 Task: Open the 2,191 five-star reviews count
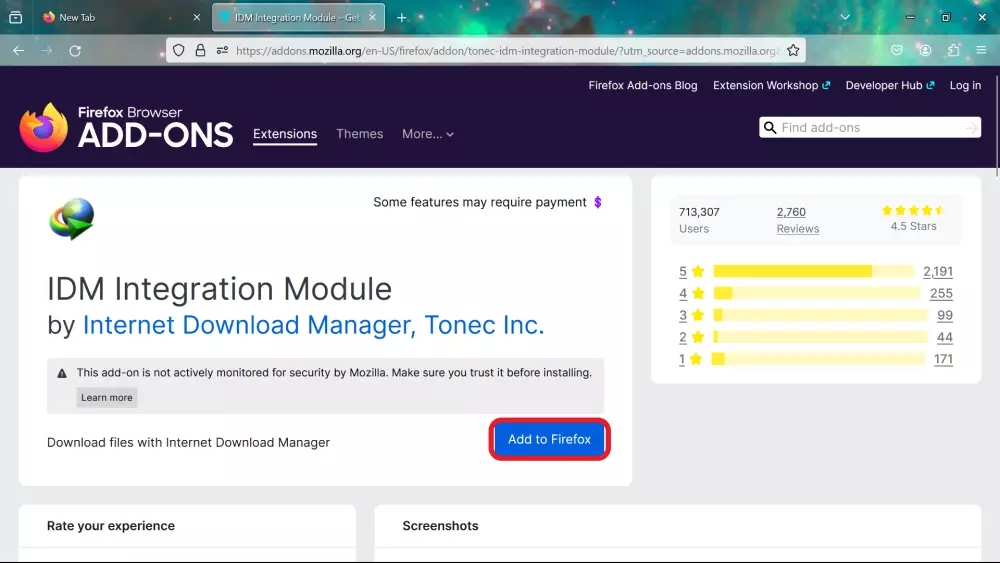tap(938, 272)
